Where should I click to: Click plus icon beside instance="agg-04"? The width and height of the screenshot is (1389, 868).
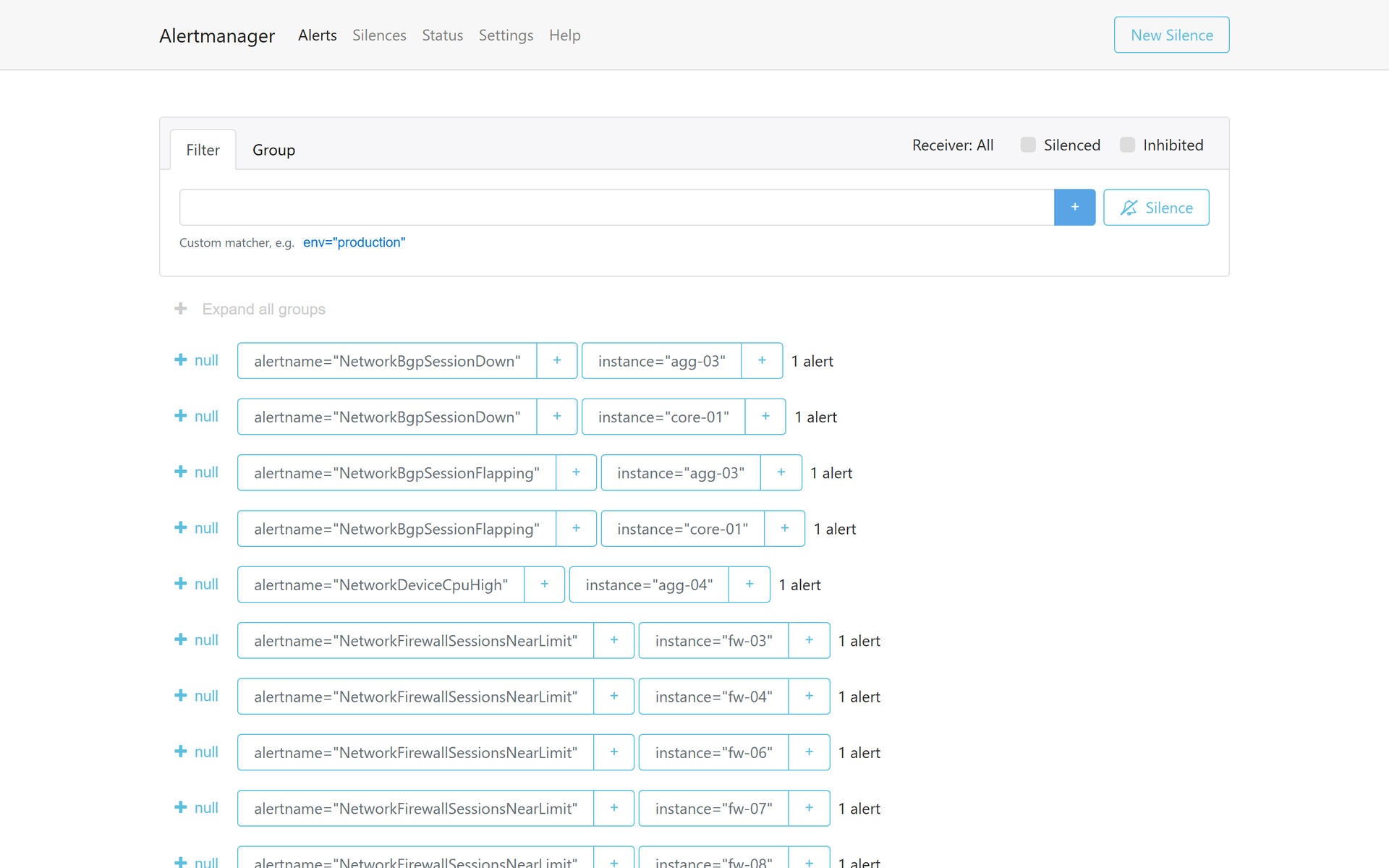click(749, 584)
